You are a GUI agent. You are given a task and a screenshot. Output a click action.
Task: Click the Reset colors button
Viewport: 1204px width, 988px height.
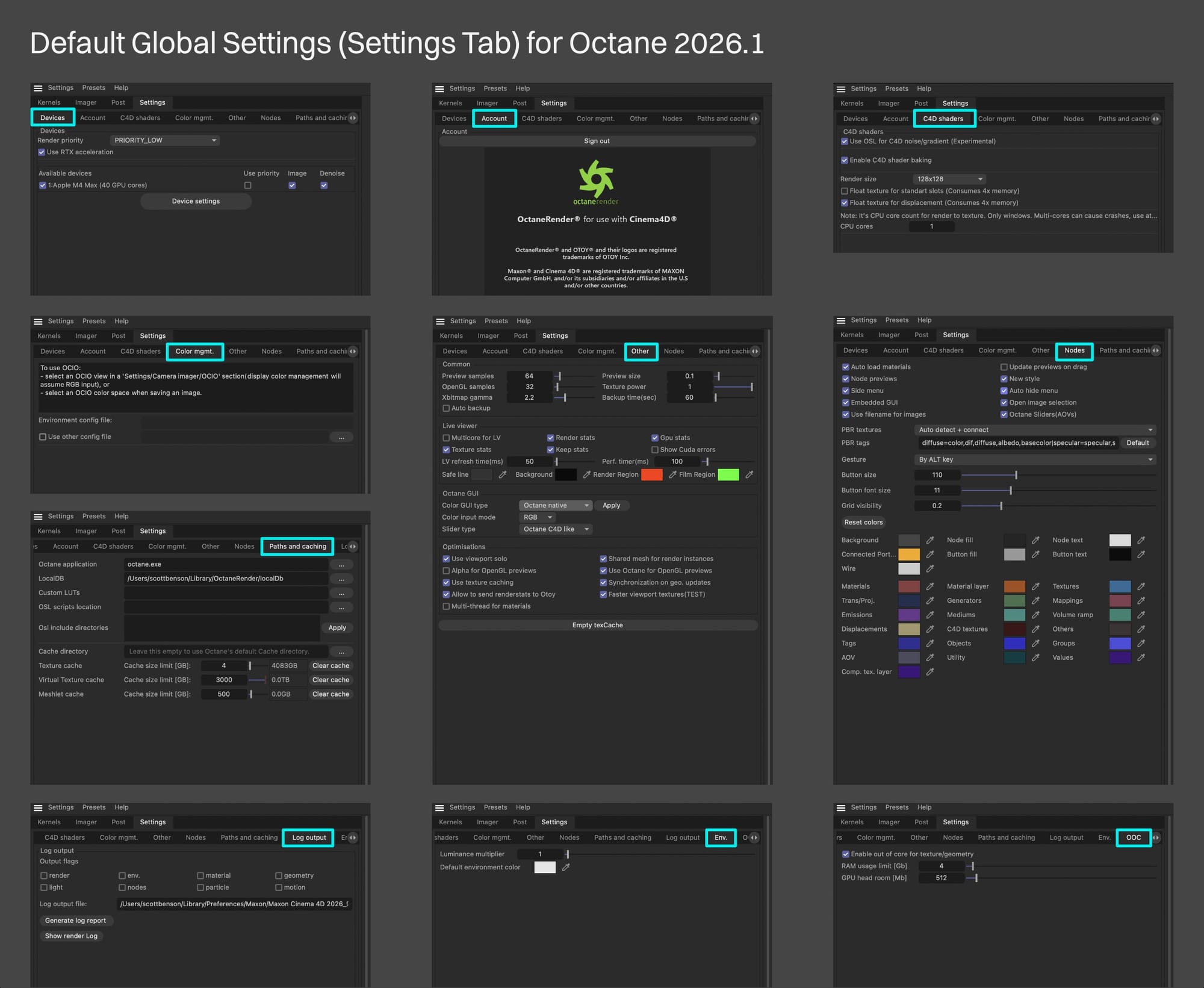click(x=863, y=523)
